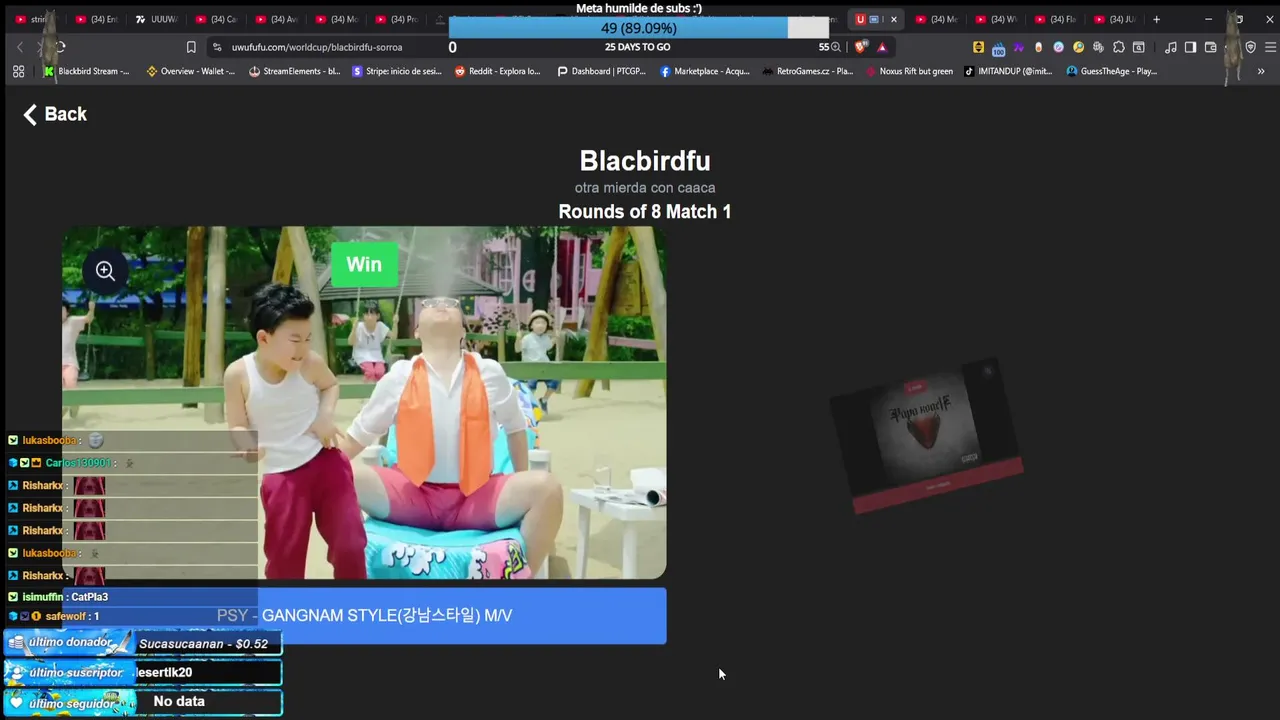This screenshot has width=1280, height=720.
Task: Click the Carlos130901 chat username
Action: [x=78, y=463]
